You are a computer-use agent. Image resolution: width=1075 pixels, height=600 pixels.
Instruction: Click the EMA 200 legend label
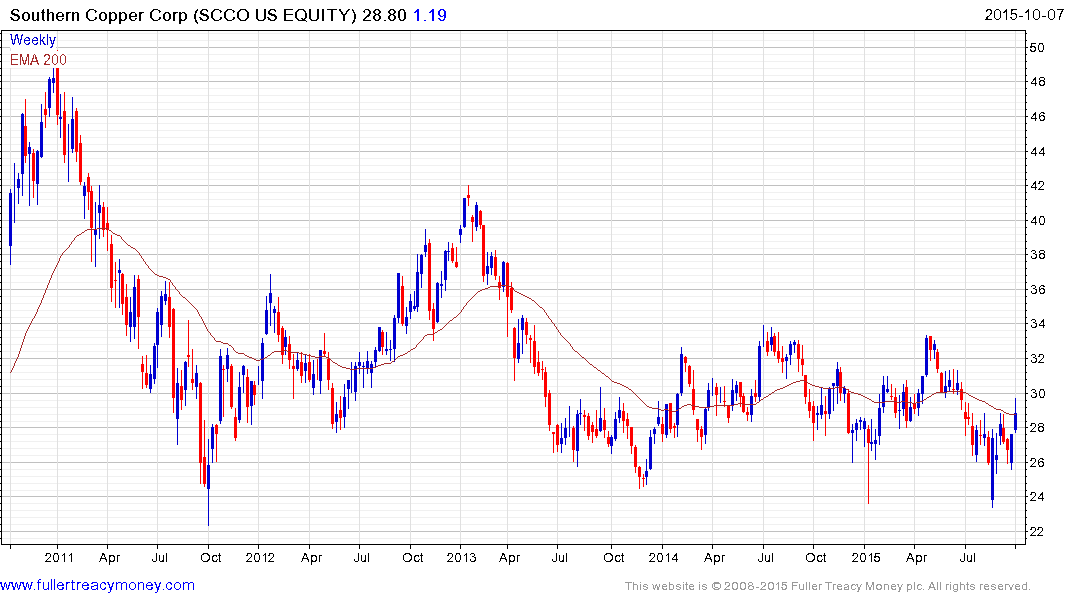tap(38, 60)
